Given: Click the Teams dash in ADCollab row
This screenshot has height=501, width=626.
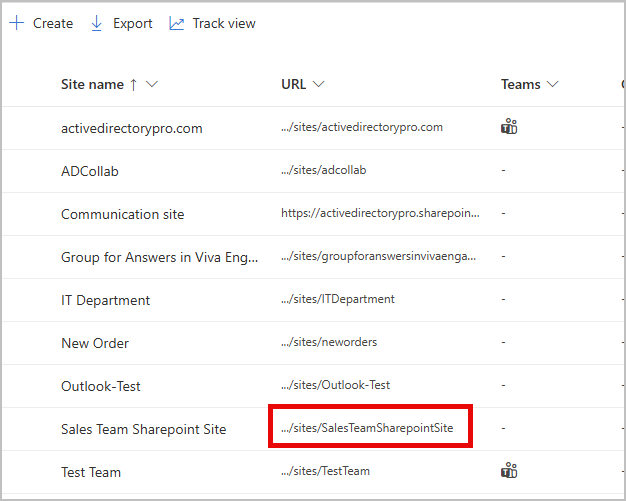Looking at the screenshot, I should pyautogui.click(x=503, y=170).
